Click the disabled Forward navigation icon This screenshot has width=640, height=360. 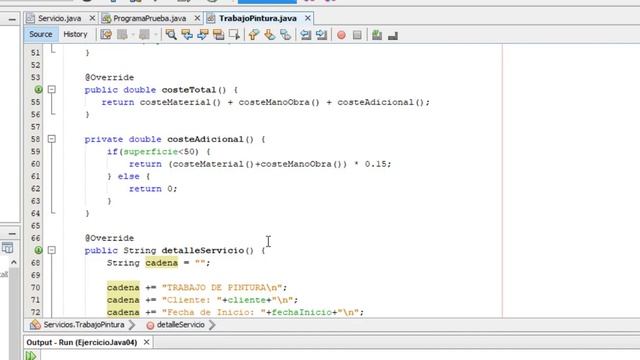coord(144,35)
